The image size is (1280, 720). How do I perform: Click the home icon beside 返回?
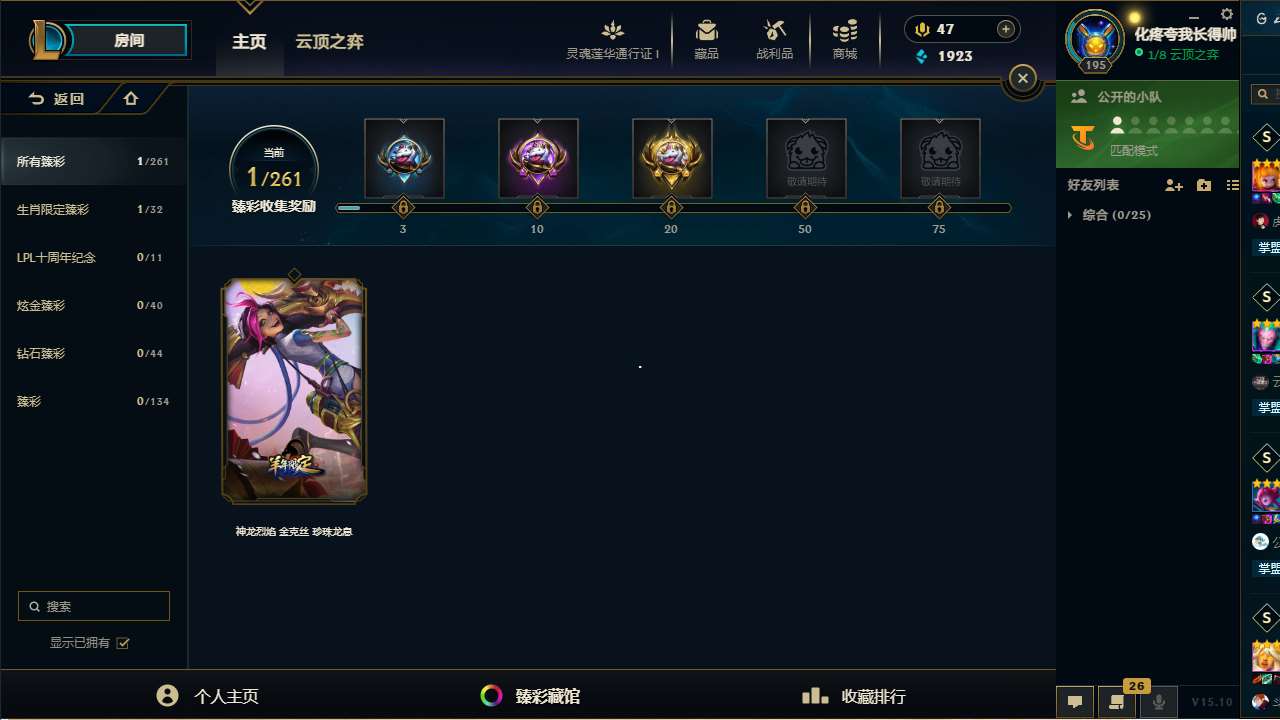tap(131, 98)
